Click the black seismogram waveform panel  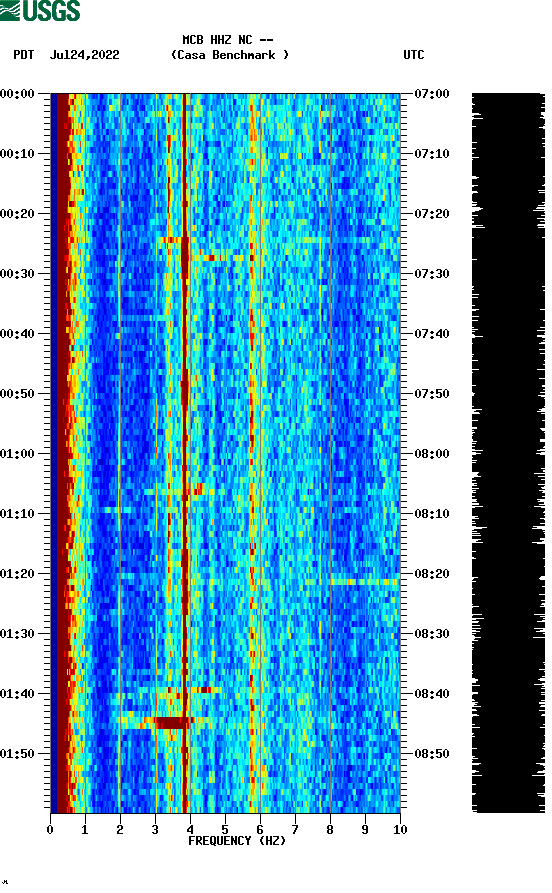tap(508, 453)
